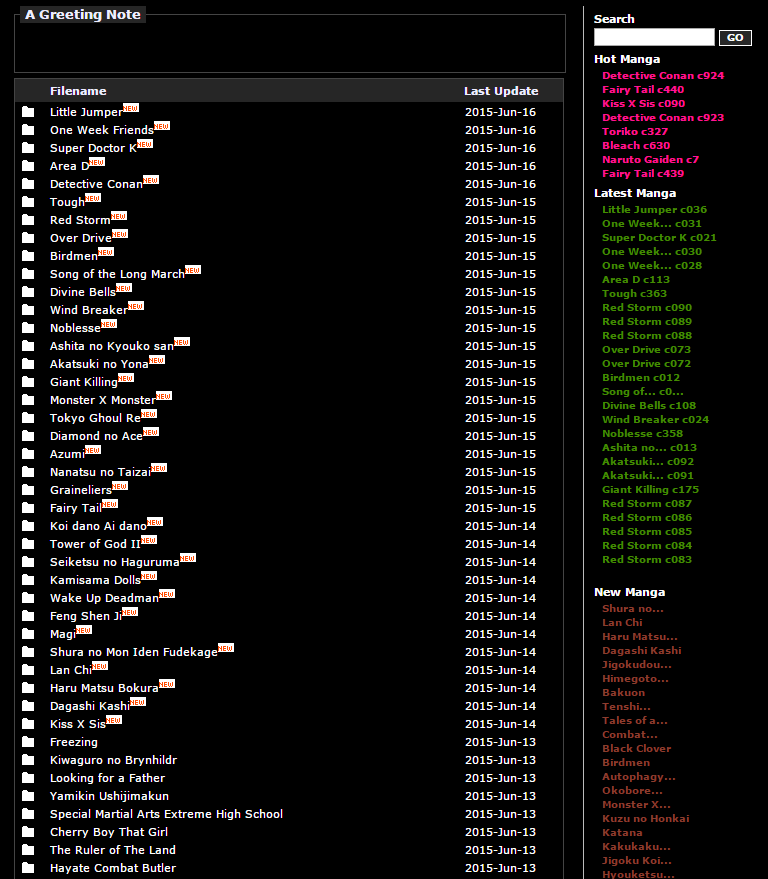Image resolution: width=768 pixels, height=879 pixels.
Task: Open the Seiketsu no Haguruma folder
Action: 114,562
